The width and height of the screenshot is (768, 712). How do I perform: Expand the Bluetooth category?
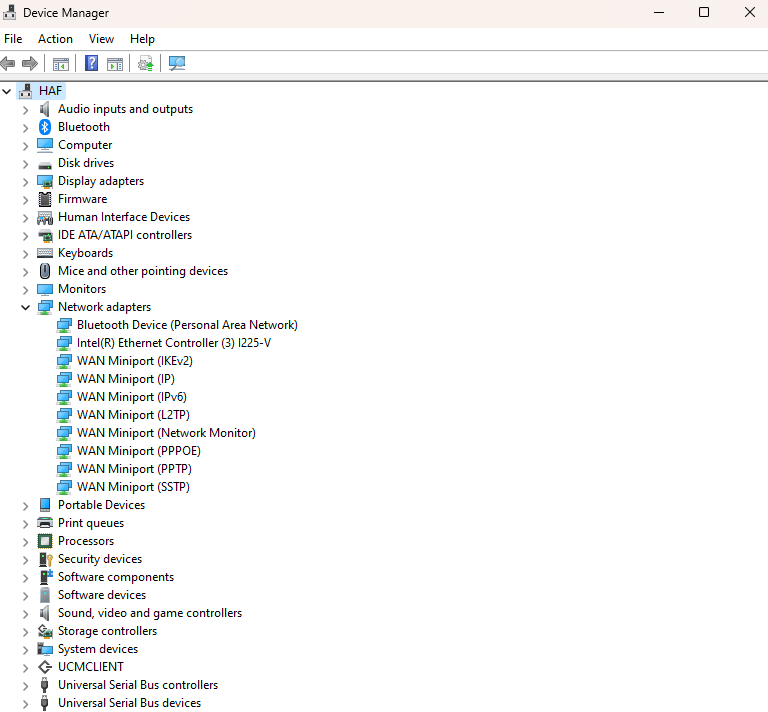coord(25,128)
